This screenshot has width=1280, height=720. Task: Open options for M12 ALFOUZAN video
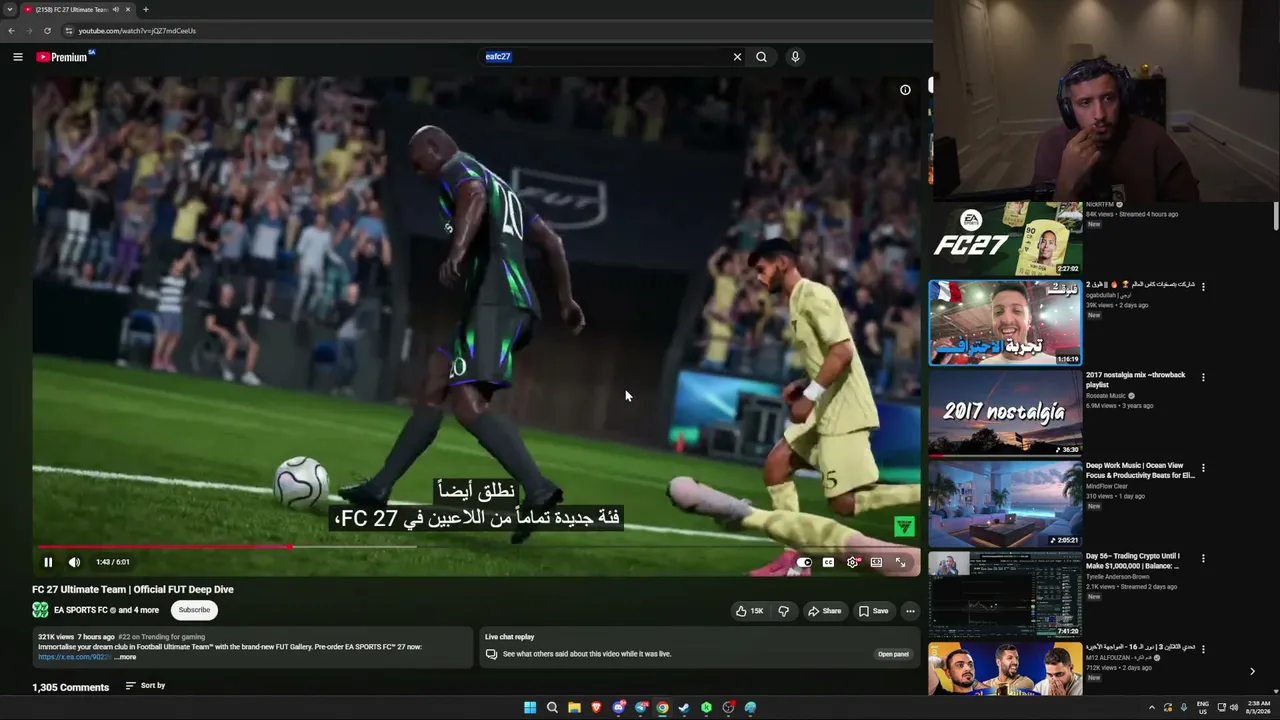tap(1203, 649)
